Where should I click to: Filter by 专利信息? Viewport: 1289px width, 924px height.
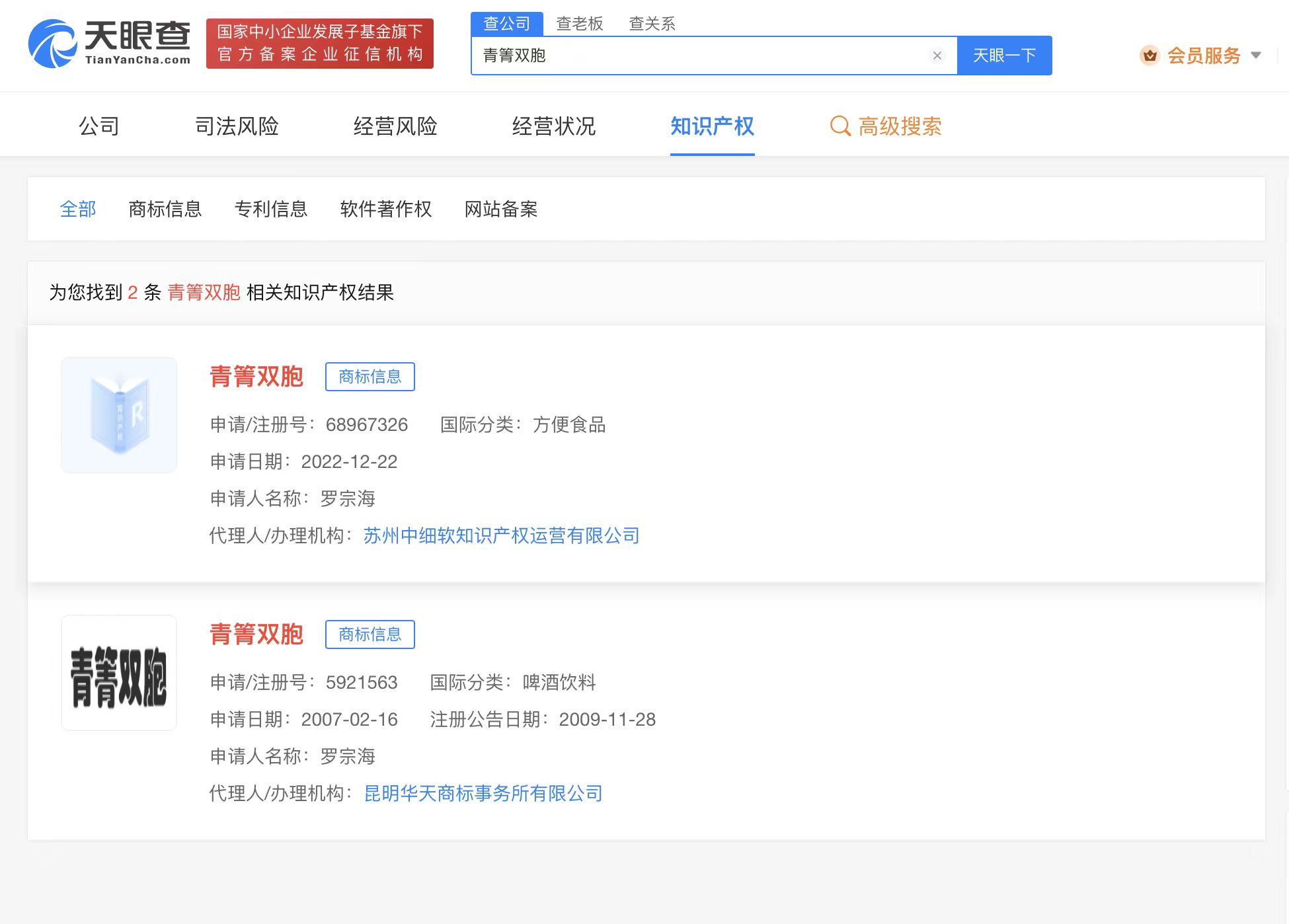tap(271, 209)
